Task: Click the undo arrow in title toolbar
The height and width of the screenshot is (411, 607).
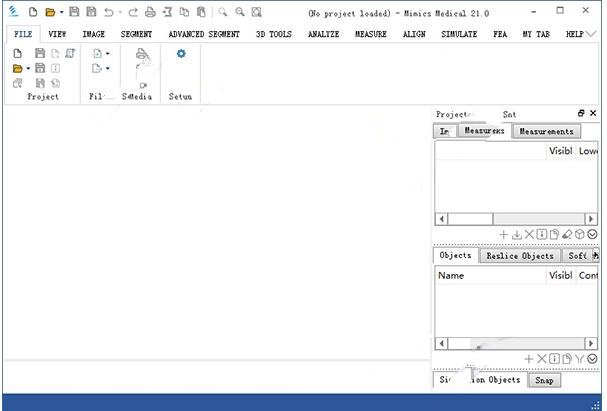Action: tap(108, 12)
